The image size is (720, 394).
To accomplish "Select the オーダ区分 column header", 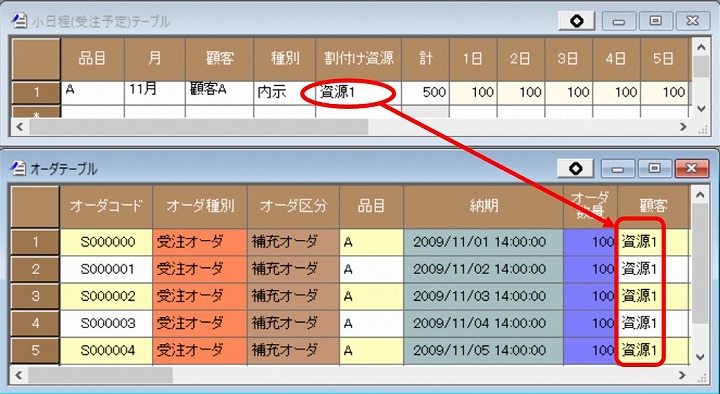I will tap(293, 207).
